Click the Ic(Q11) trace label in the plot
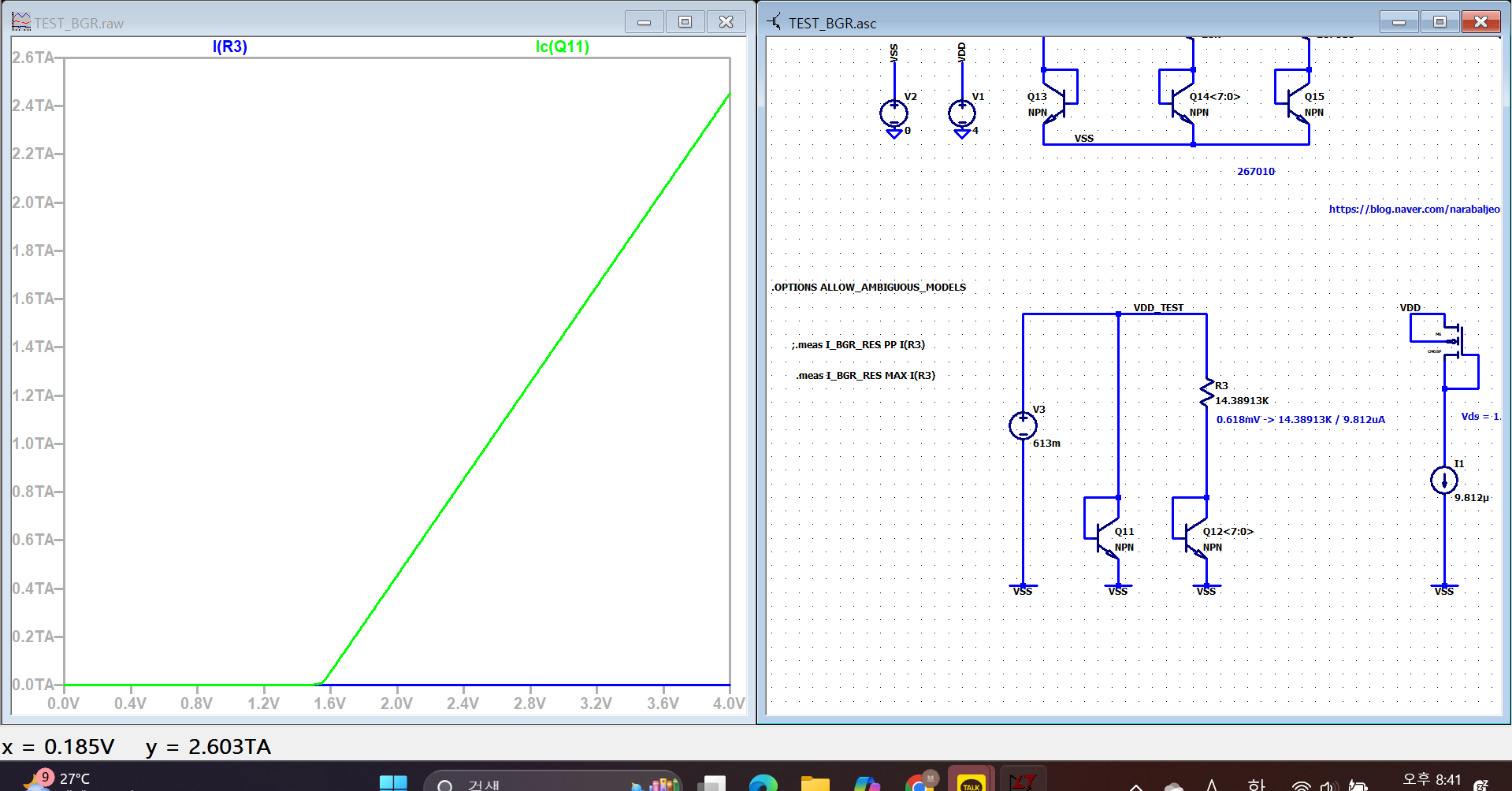 [x=563, y=46]
